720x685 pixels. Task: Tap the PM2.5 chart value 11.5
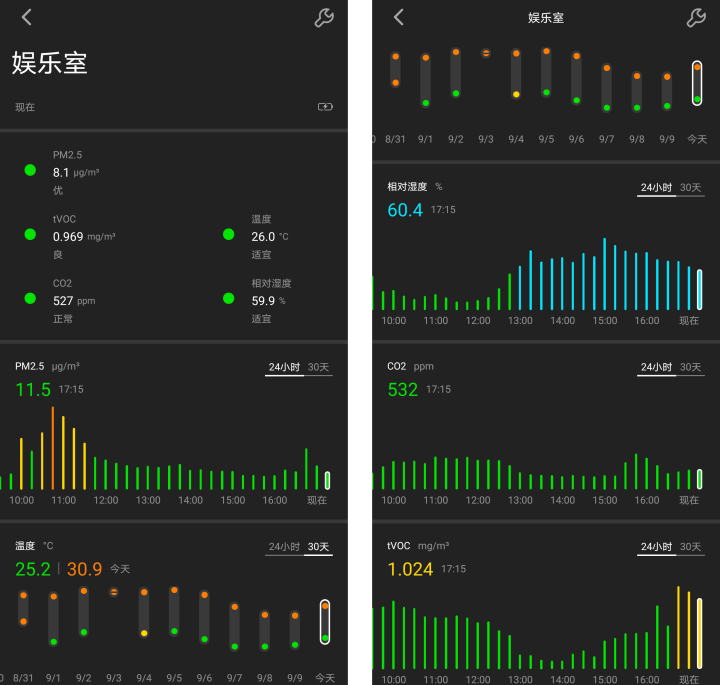(x=33, y=390)
